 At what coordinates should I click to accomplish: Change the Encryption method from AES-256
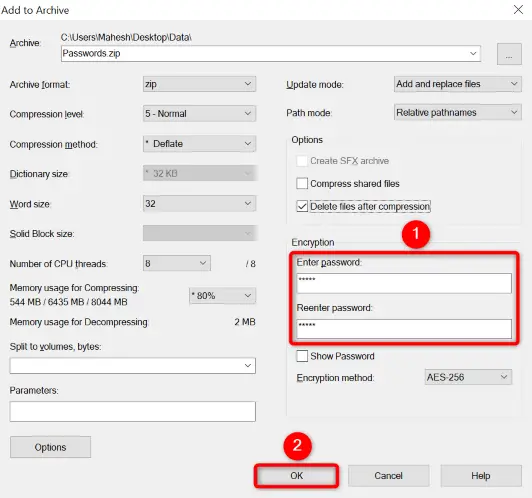pyautogui.click(x=468, y=377)
